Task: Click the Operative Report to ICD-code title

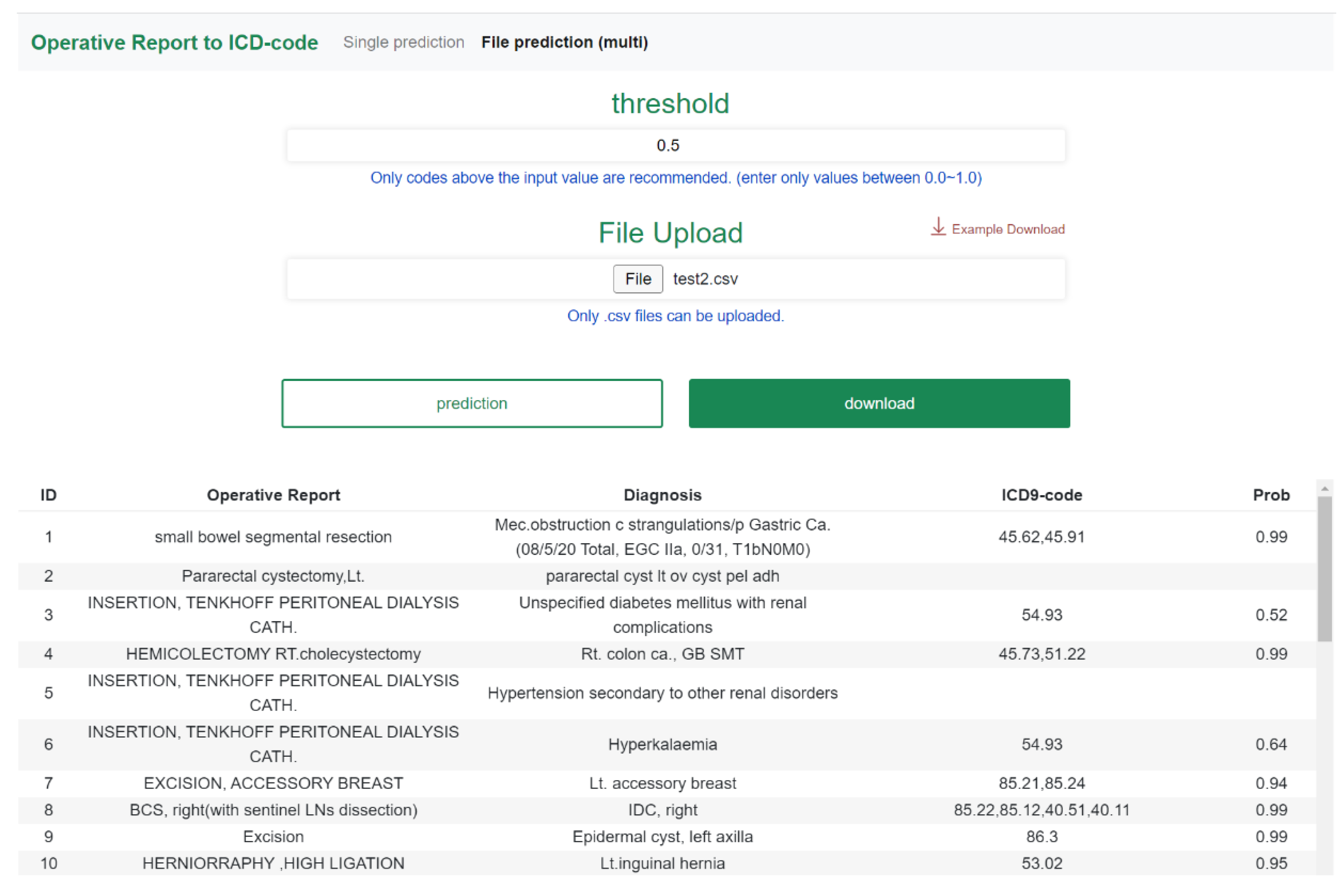Action: click(175, 43)
